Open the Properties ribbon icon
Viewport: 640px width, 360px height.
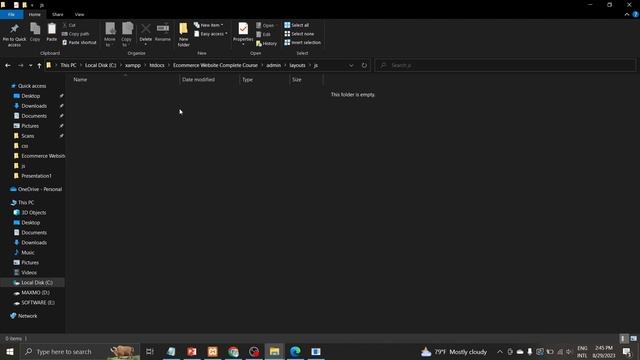click(x=243, y=33)
